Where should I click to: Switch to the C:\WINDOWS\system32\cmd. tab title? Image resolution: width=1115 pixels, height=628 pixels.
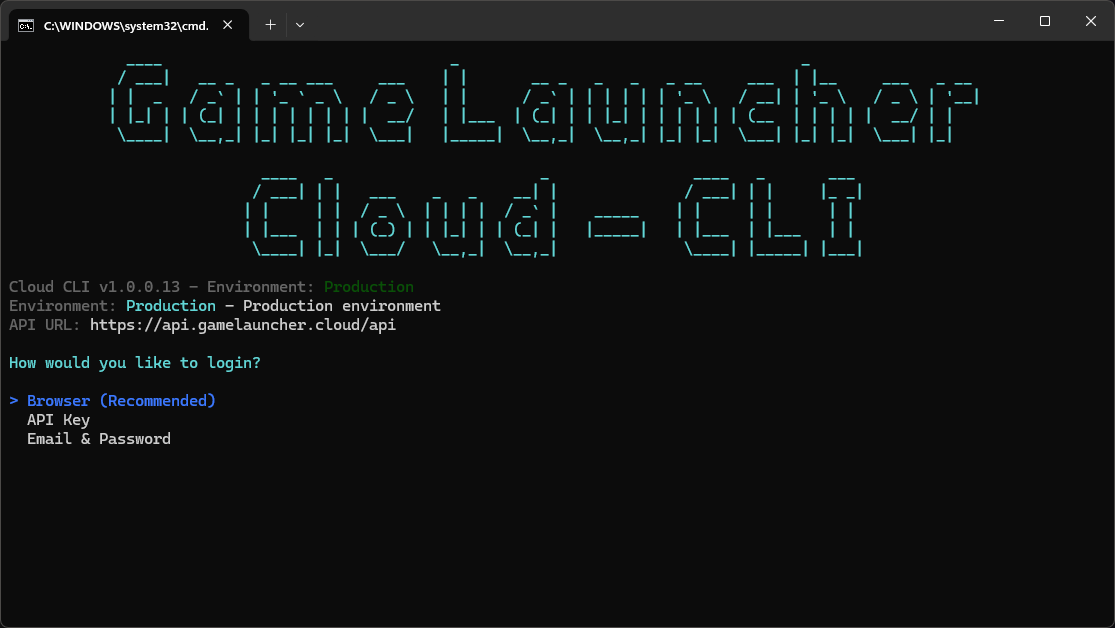coord(126,26)
